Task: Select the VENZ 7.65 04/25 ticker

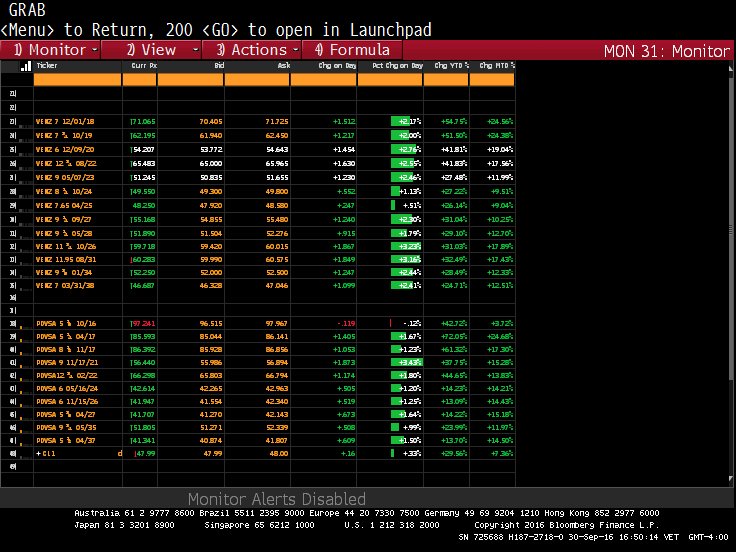Action: 64,206
